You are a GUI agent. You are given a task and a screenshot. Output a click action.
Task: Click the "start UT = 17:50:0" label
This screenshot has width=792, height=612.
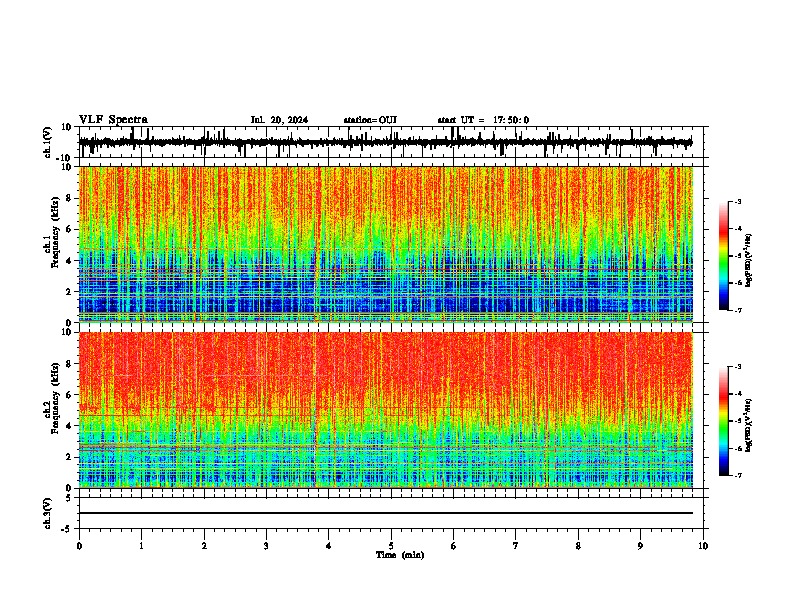[x=483, y=120]
